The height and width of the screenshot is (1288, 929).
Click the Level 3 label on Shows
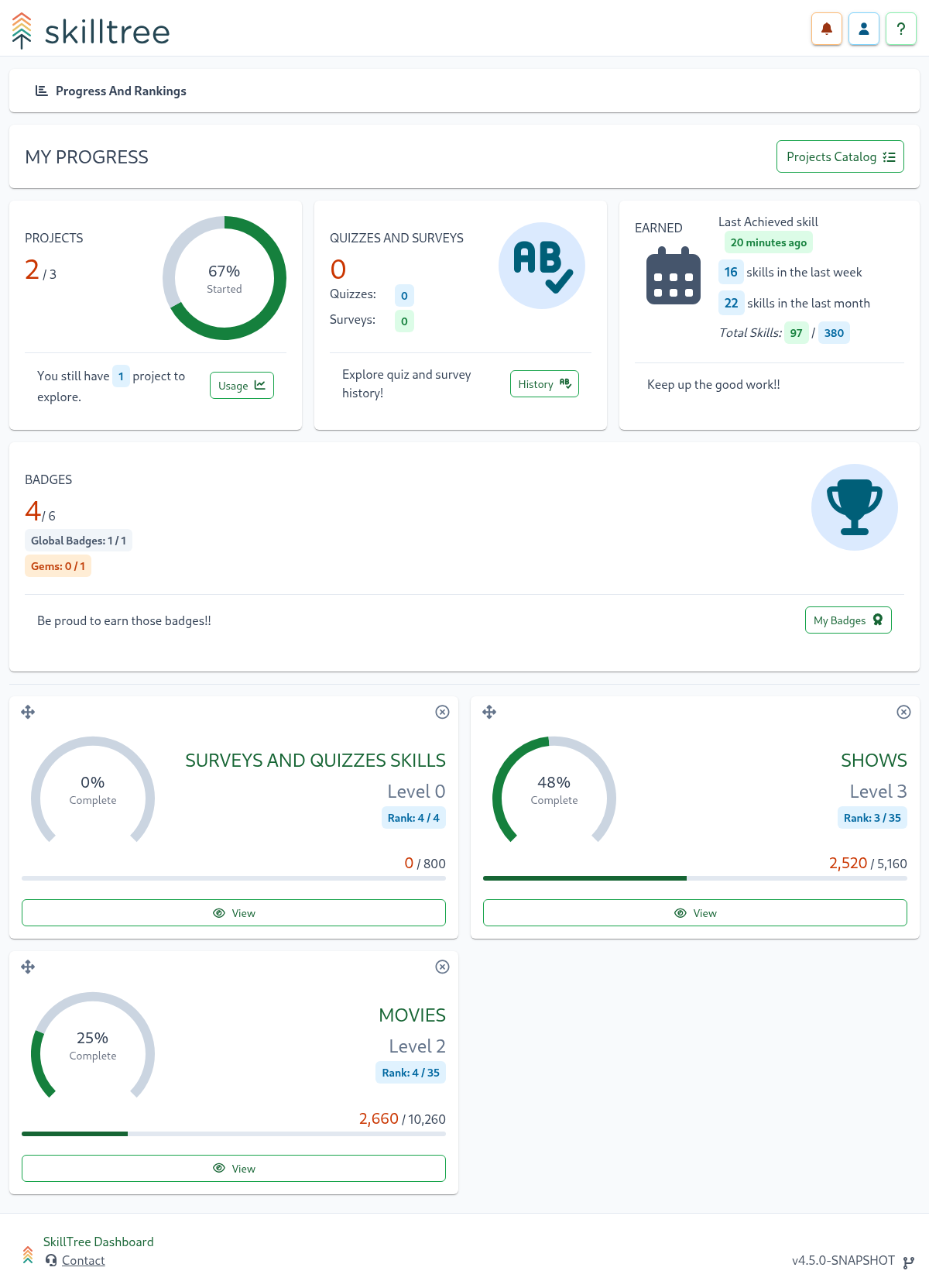point(878,792)
